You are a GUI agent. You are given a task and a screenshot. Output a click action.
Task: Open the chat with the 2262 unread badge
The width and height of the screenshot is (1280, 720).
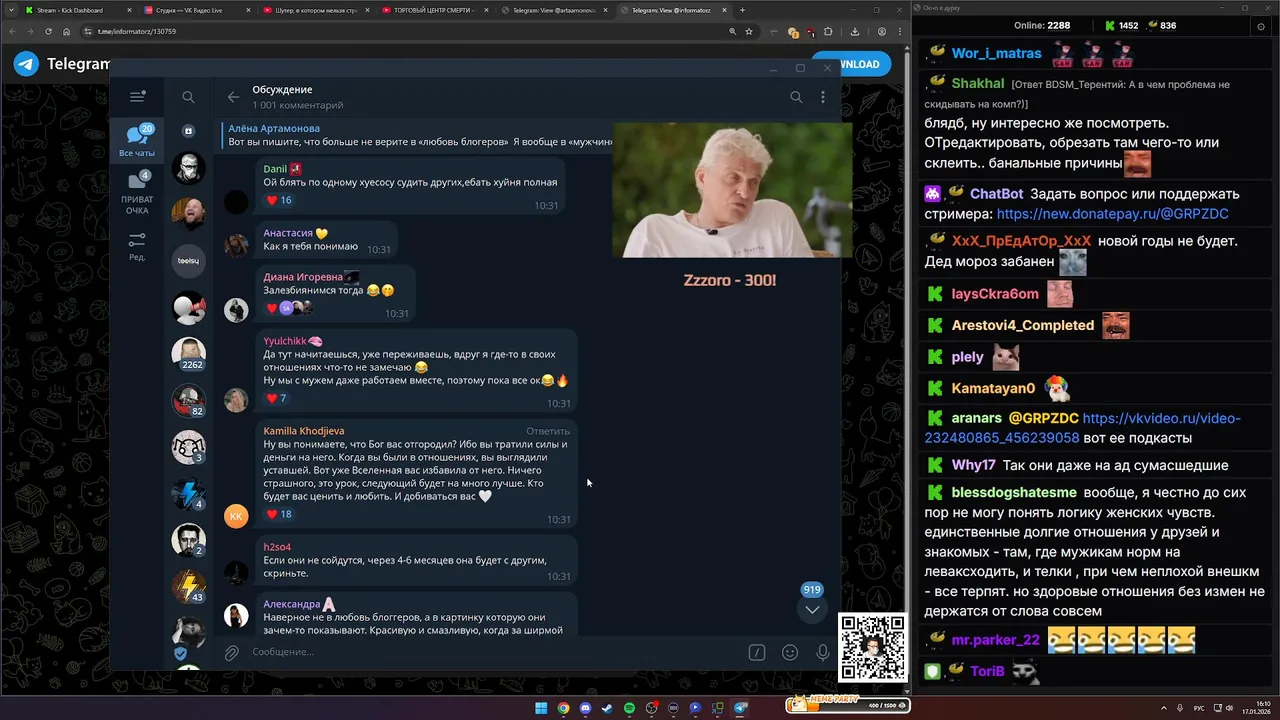pos(188,354)
